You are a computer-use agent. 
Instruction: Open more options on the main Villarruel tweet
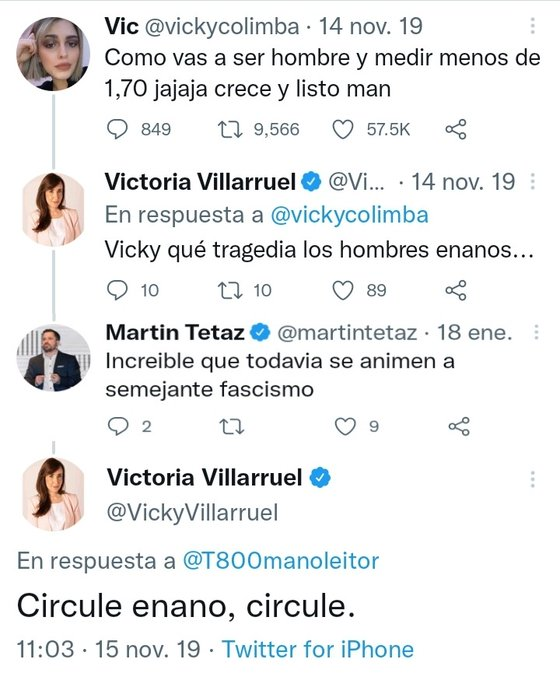pos(533,479)
